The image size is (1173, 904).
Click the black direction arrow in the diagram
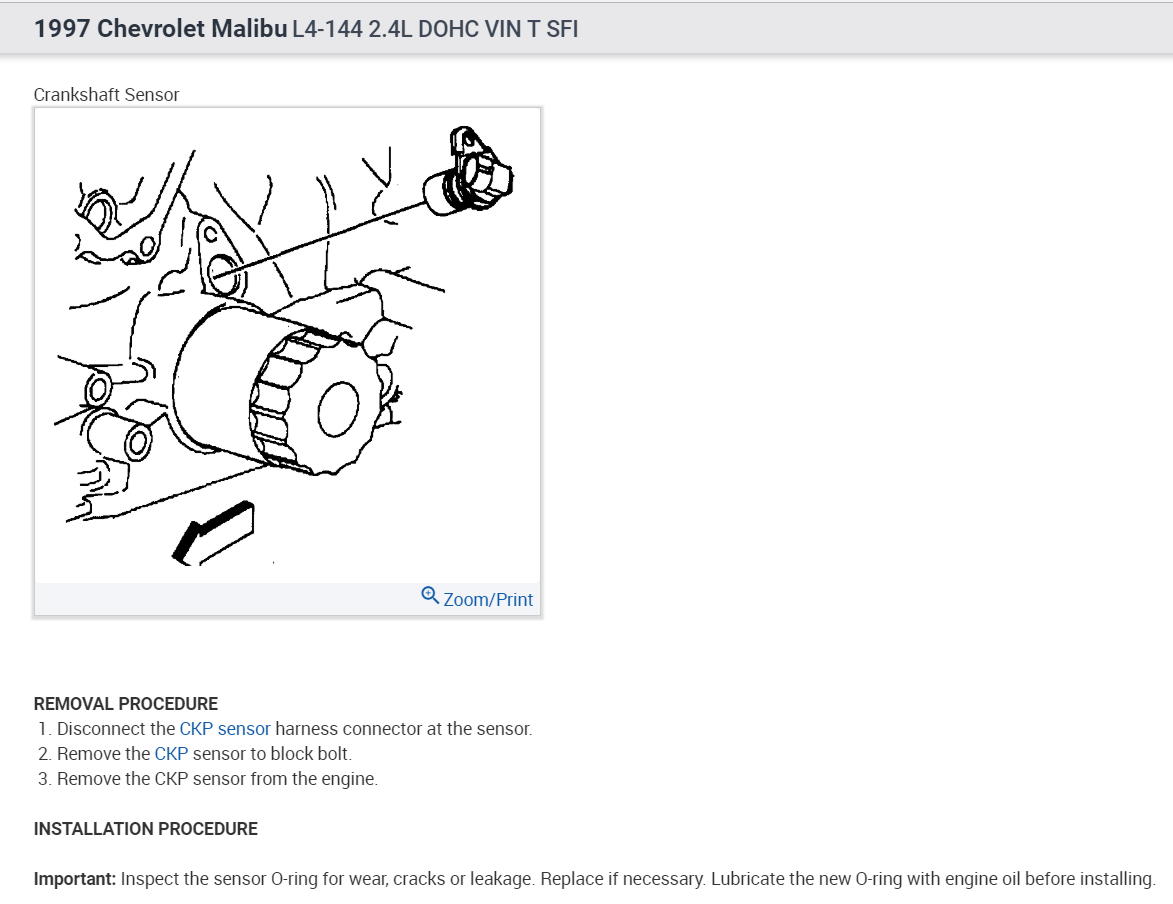[214, 534]
